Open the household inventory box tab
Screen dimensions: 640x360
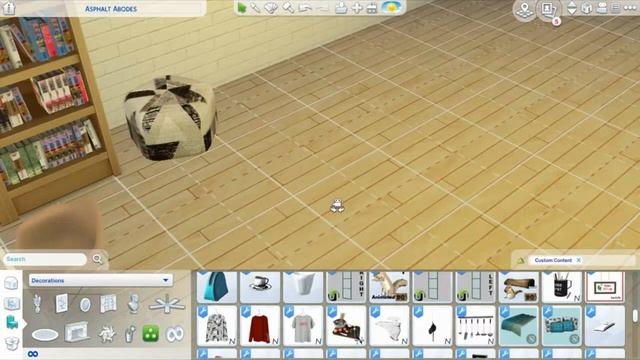tap(11, 343)
